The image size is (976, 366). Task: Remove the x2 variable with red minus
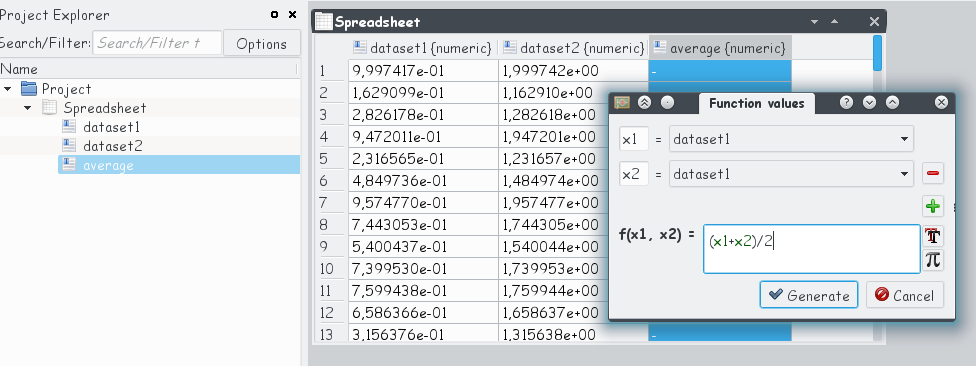(932, 173)
